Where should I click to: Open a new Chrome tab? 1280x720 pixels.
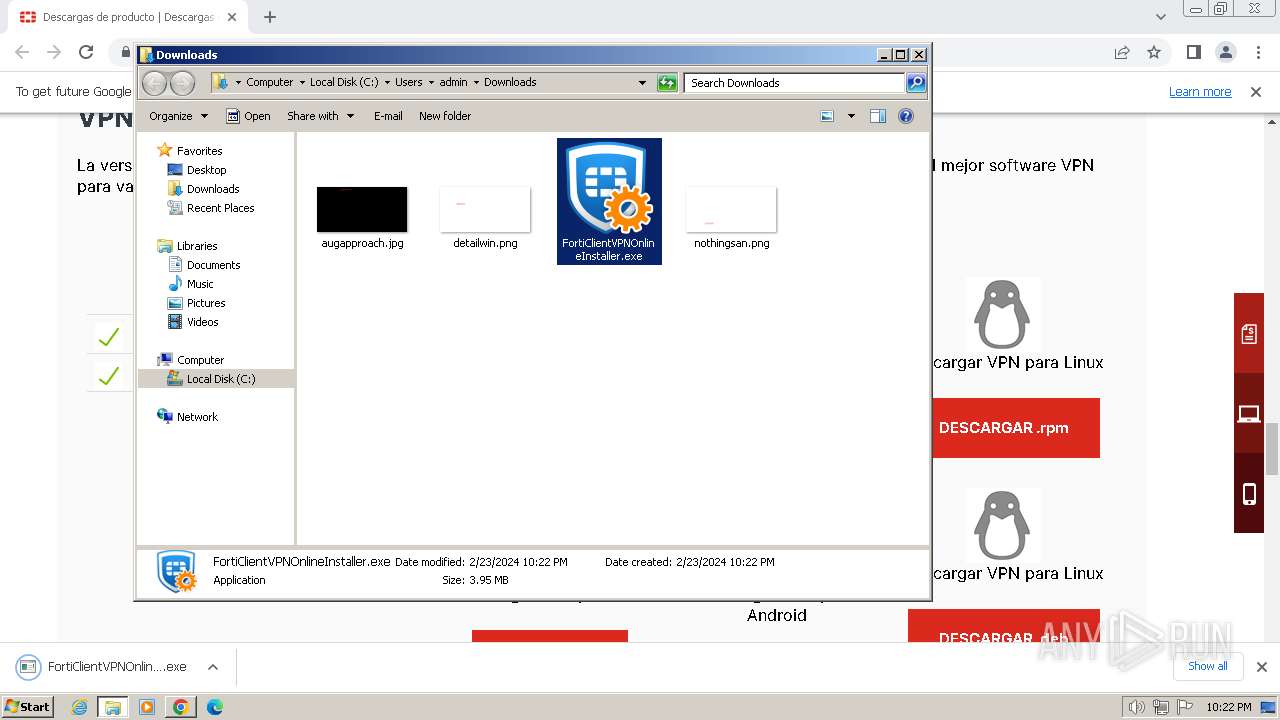point(269,17)
